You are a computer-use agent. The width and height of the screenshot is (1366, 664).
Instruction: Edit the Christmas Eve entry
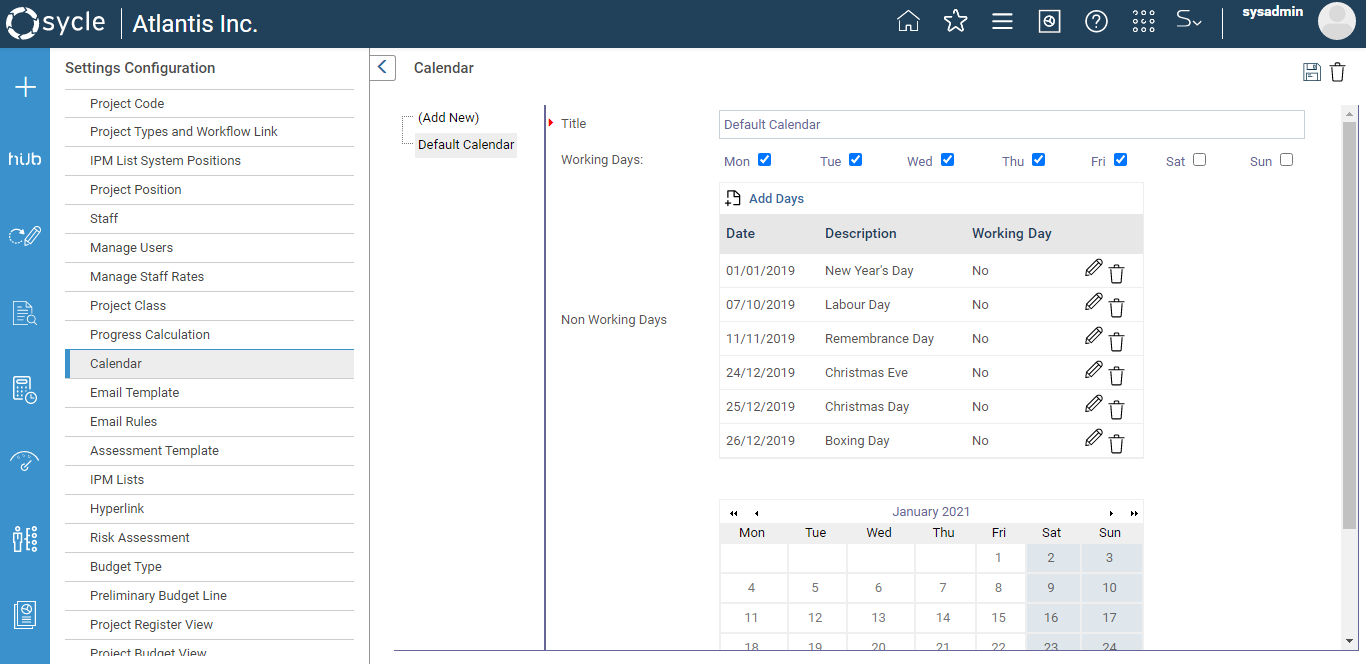[x=1094, y=370]
